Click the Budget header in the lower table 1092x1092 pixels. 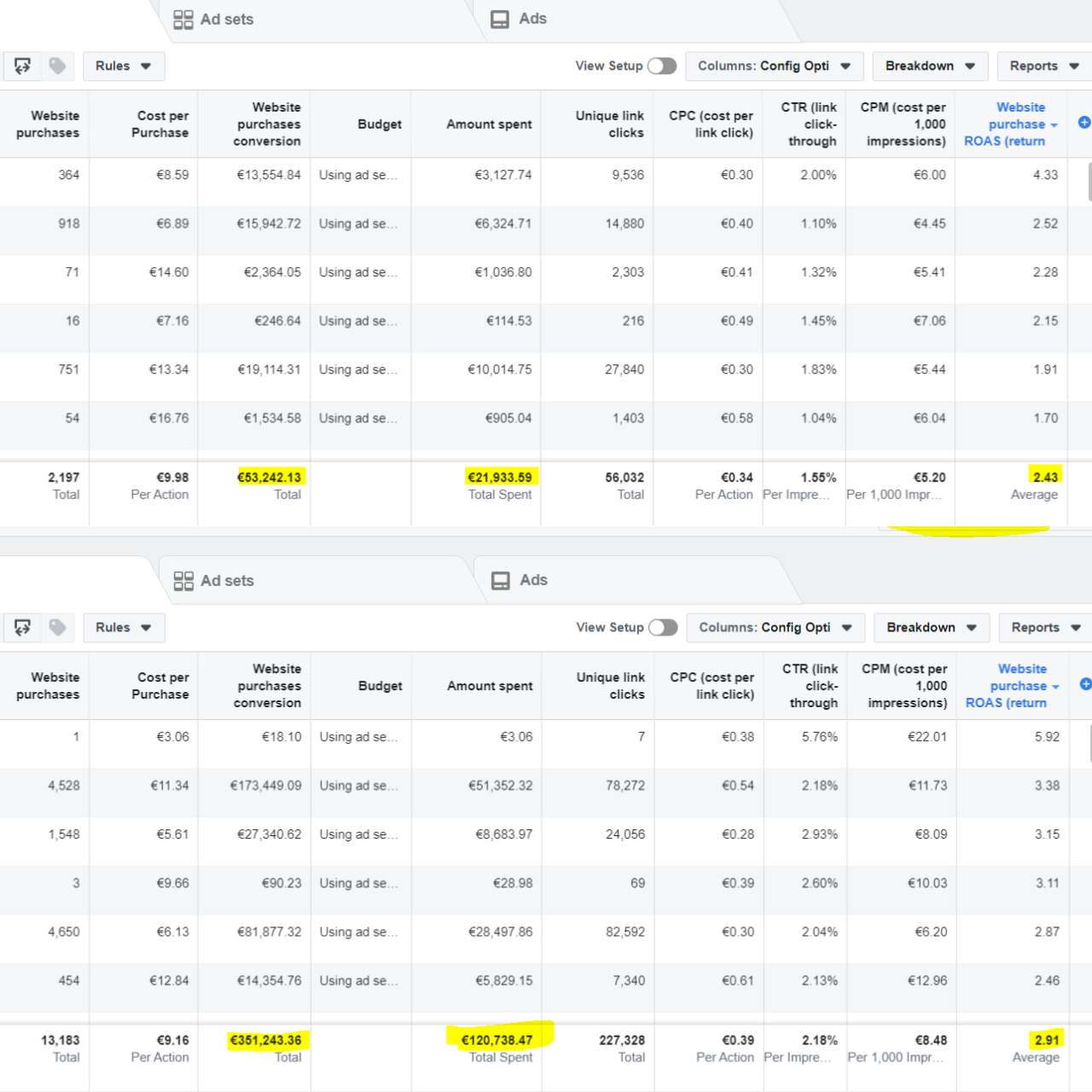(x=380, y=686)
